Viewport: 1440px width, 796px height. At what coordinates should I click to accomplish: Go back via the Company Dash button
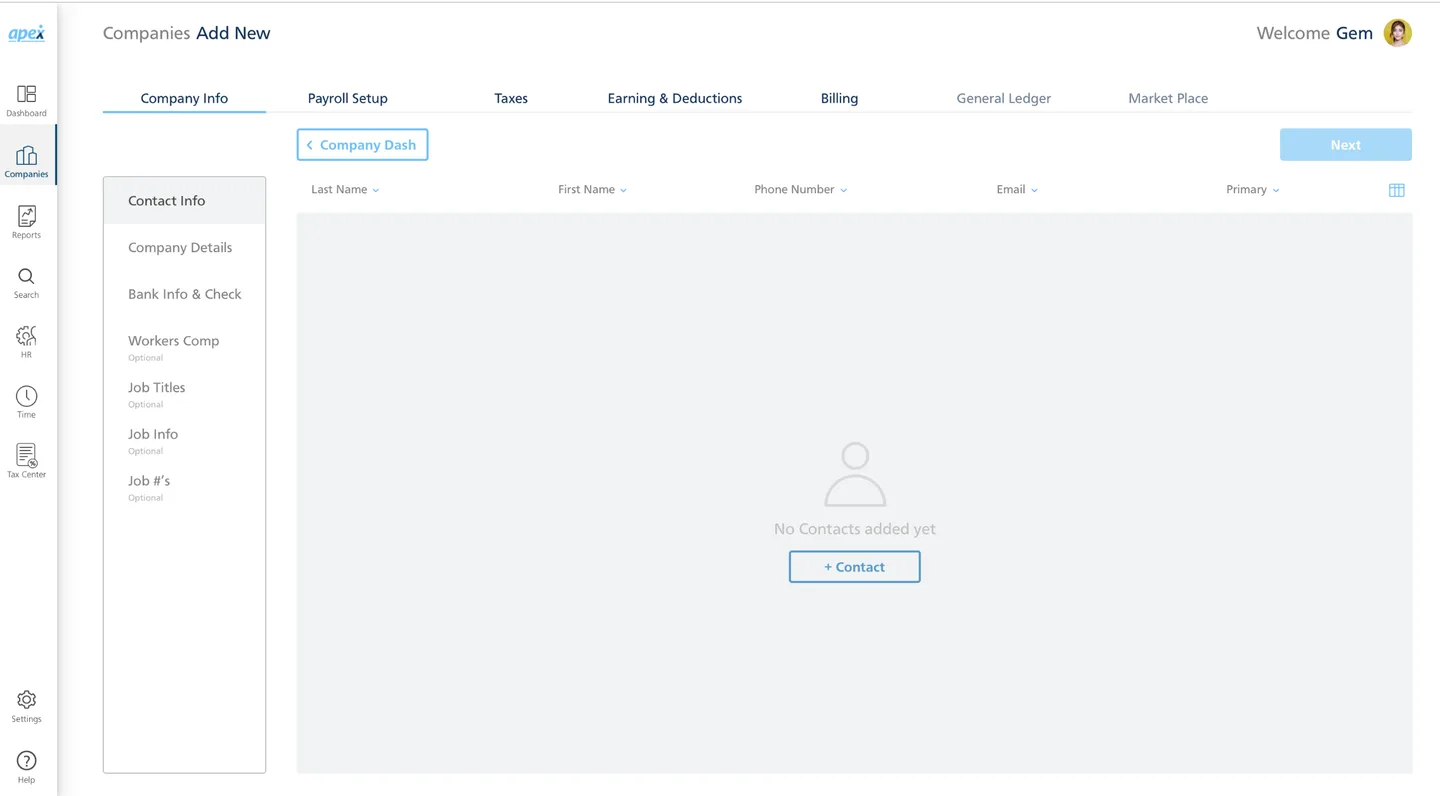(x=362, y=144)
